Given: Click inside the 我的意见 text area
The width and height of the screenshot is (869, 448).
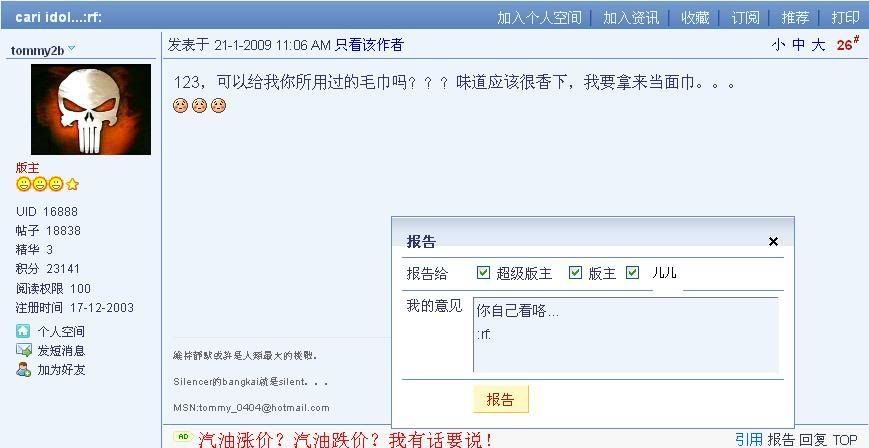Looking at the screenshot, I should 626,335.
